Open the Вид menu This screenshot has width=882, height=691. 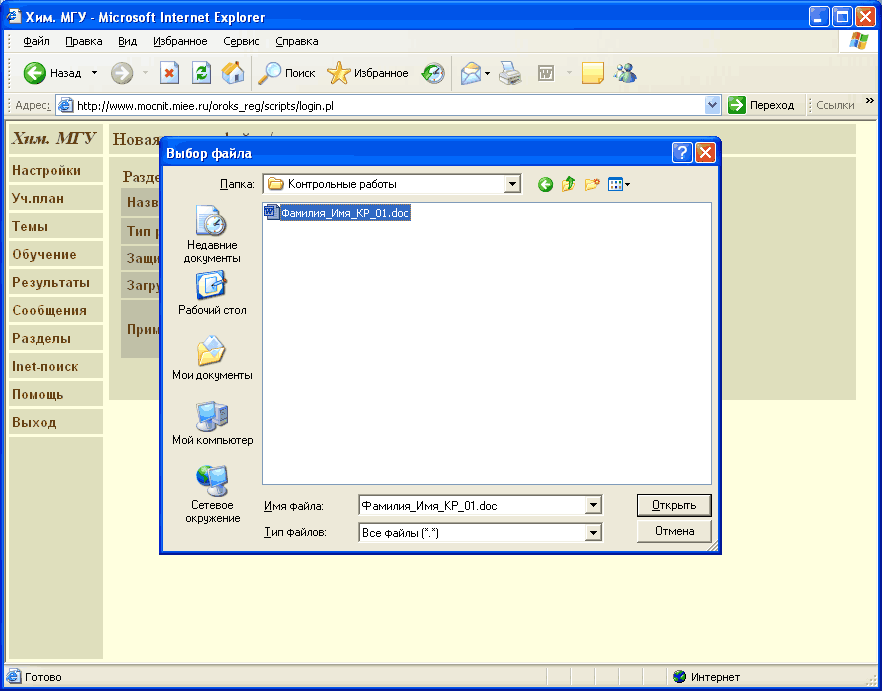[128, 41]
